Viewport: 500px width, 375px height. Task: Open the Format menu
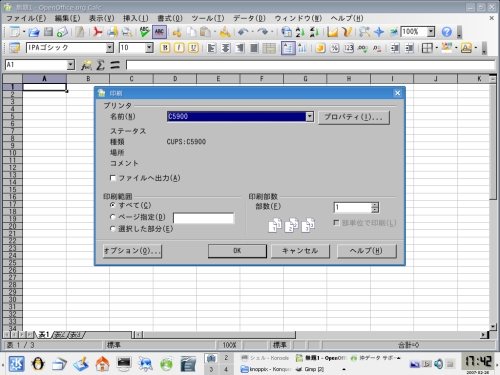pyautogui.click(x=170, y=18)
